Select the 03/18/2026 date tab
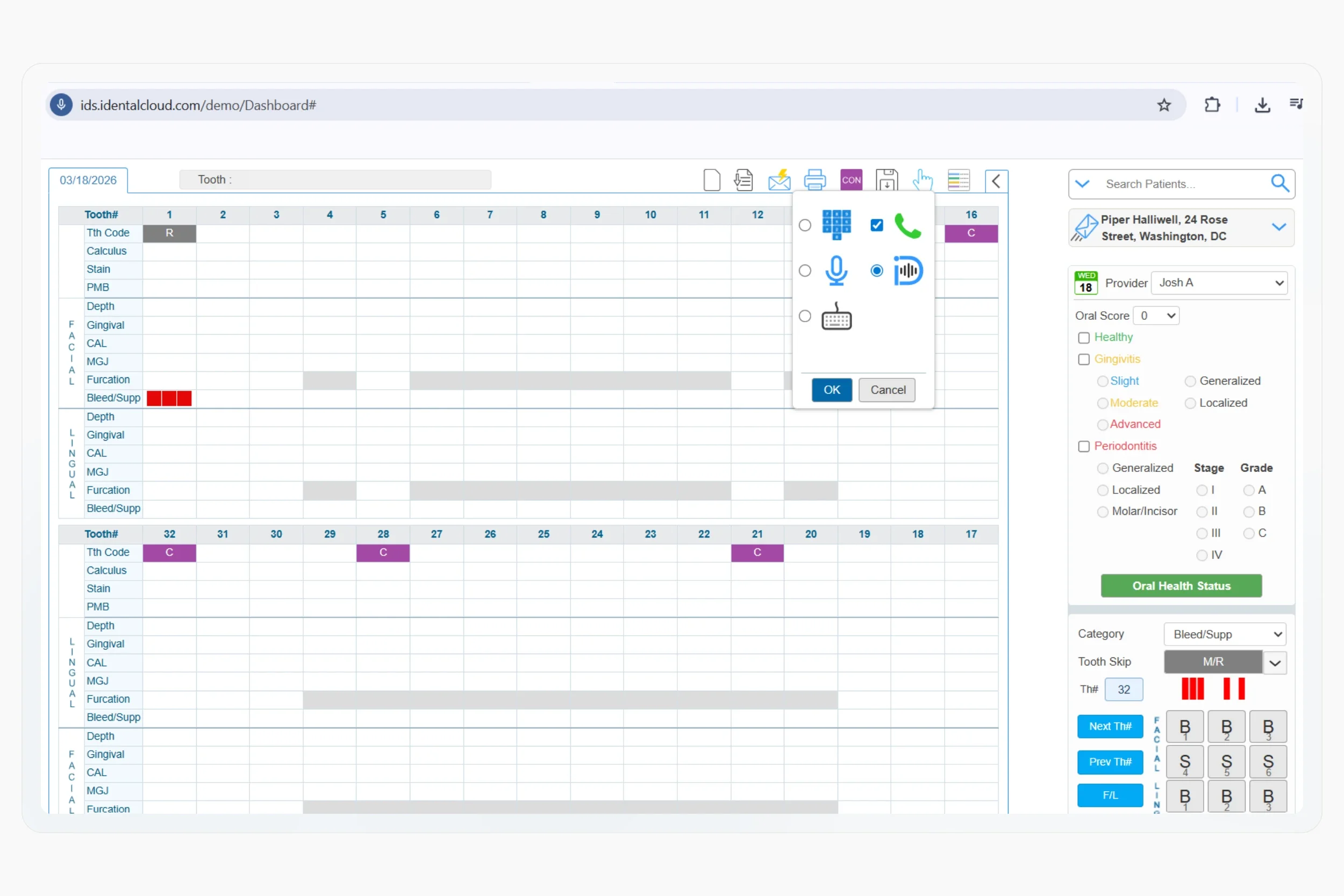The height and width of the screenshot is (896, 1344). (88, 181)
